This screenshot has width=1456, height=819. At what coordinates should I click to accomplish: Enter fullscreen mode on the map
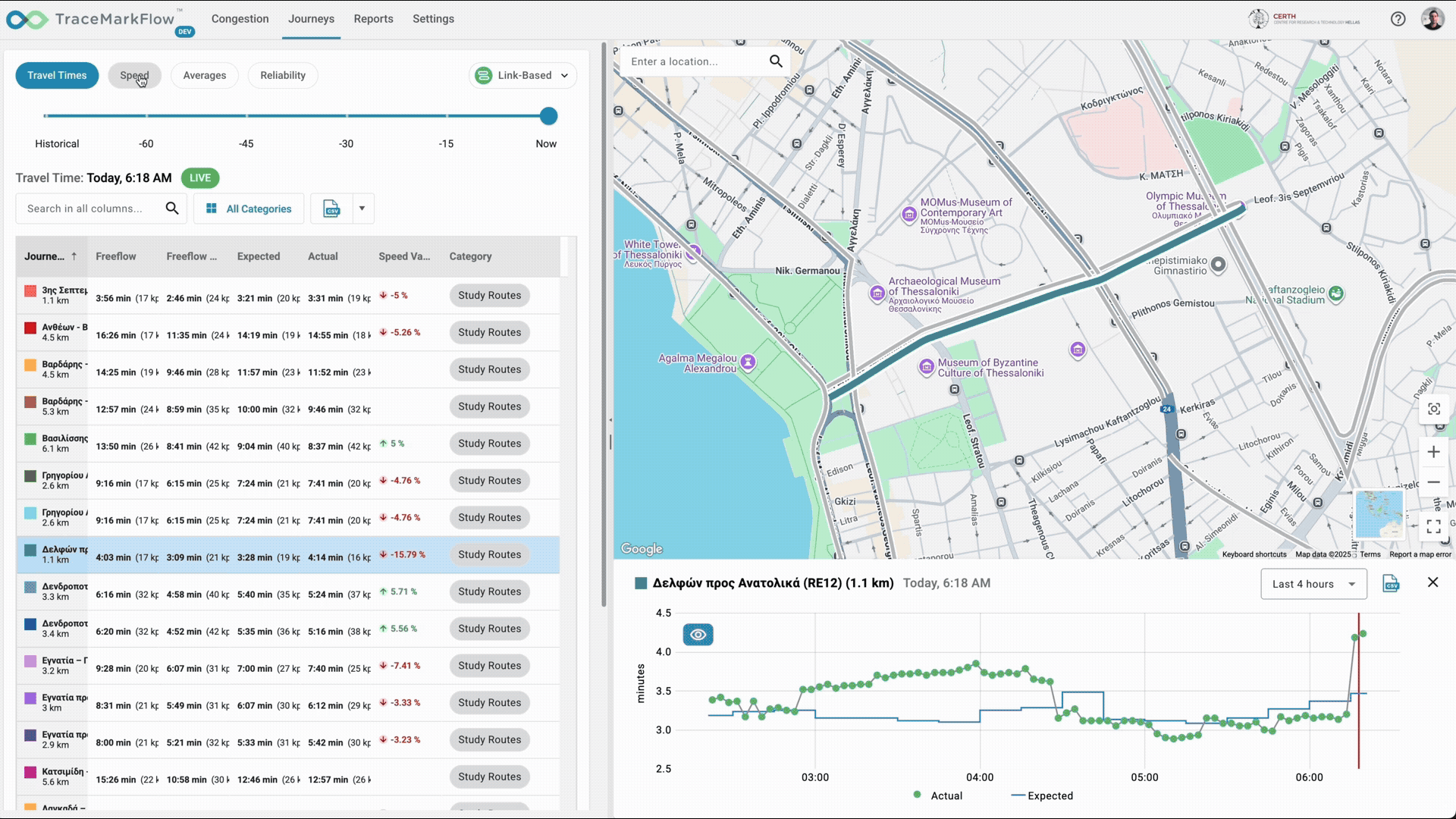click(x=1434, y=526)
